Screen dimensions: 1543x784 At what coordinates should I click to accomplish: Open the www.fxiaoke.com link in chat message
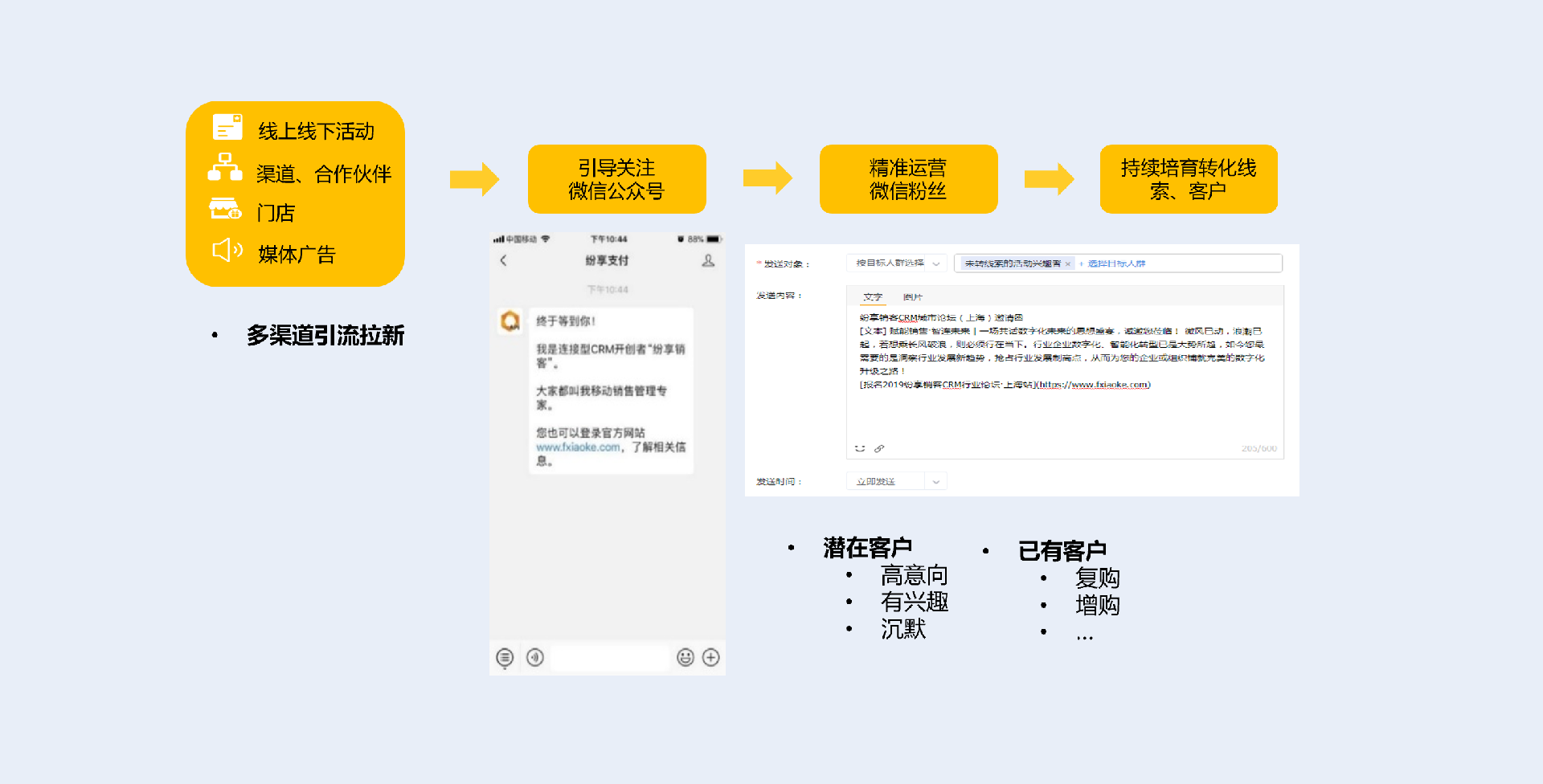pyautogui.click(x=579, y=447)
